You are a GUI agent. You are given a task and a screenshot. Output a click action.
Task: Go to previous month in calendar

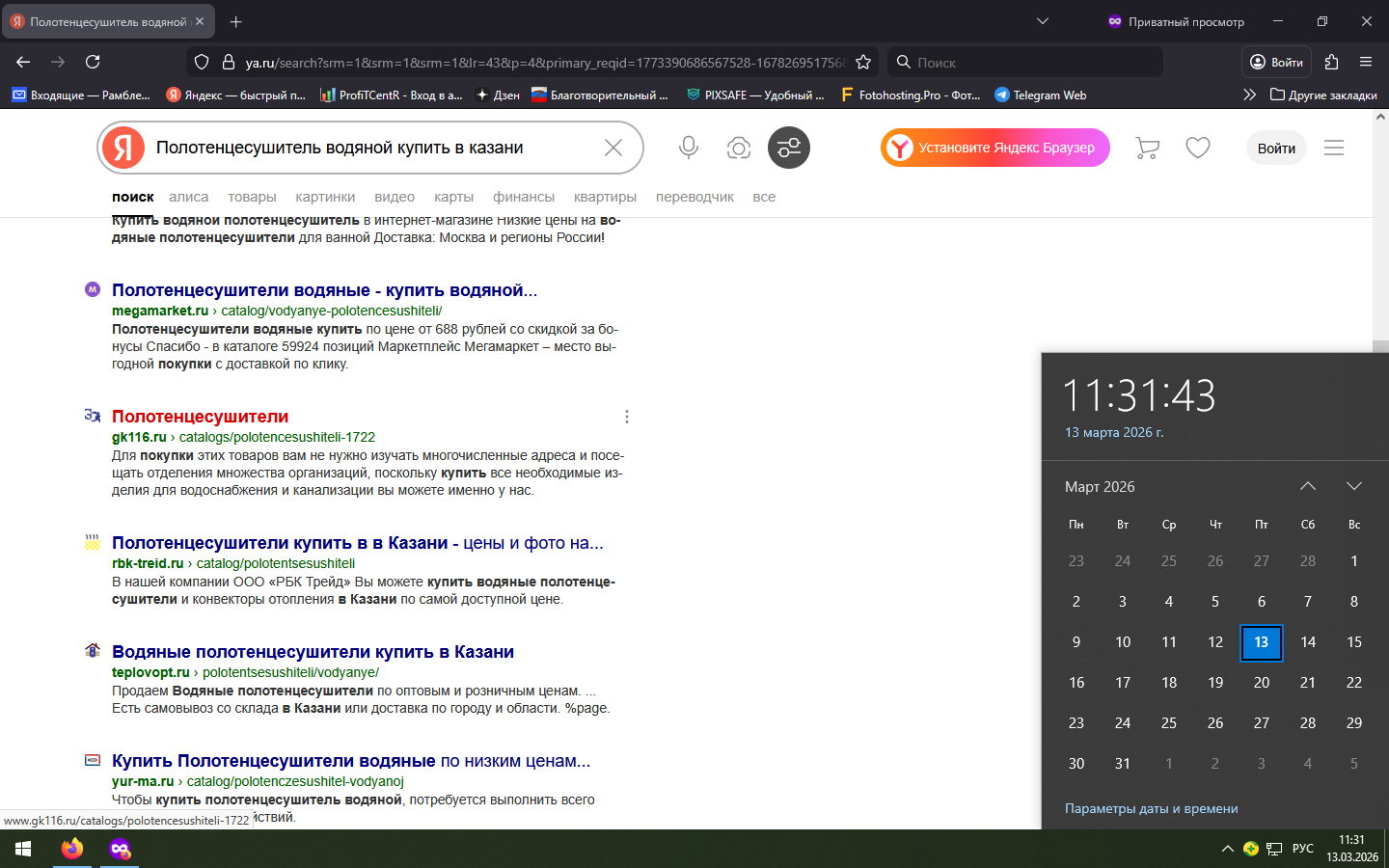point(1308,486)
